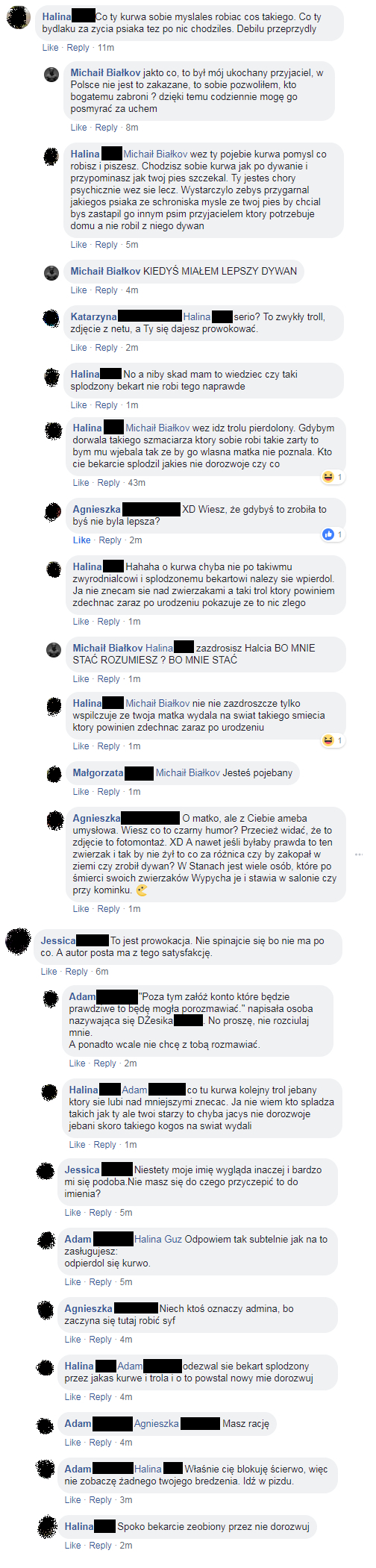Open Jessica's avatar beside "To jest prowokacja" comment
The image size is (376, 1568).
[x=18, y=942]
